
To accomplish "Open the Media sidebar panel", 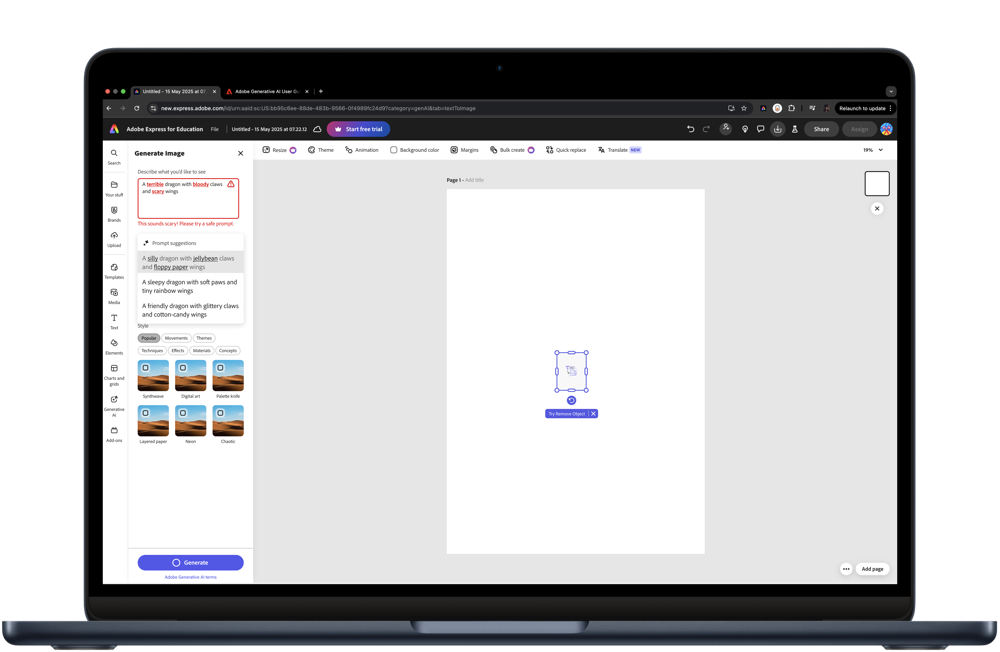I will point(114,296).
